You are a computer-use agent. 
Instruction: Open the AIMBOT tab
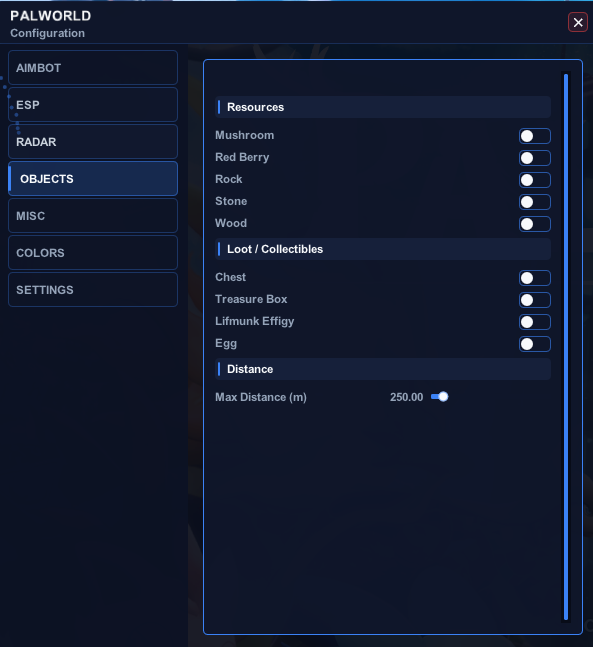pyautogui.click(x=93, y=68)
